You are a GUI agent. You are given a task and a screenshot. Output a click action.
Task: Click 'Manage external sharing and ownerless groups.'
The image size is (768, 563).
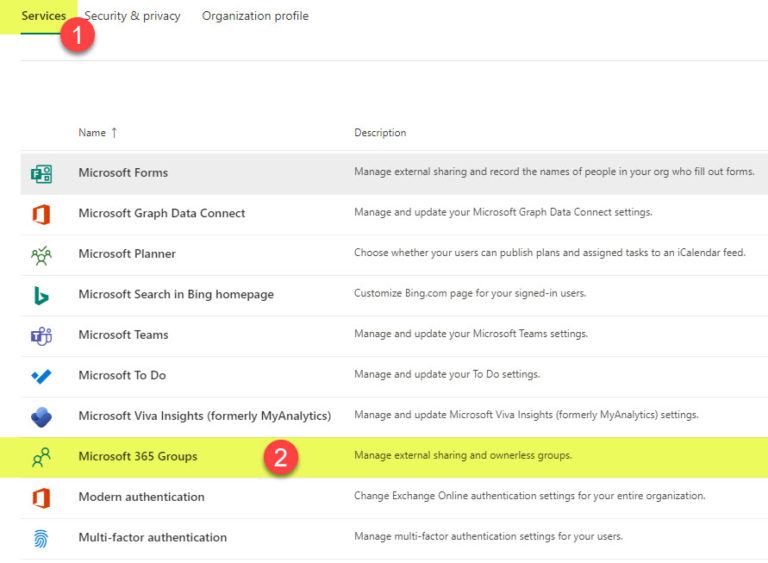point(462,455)
